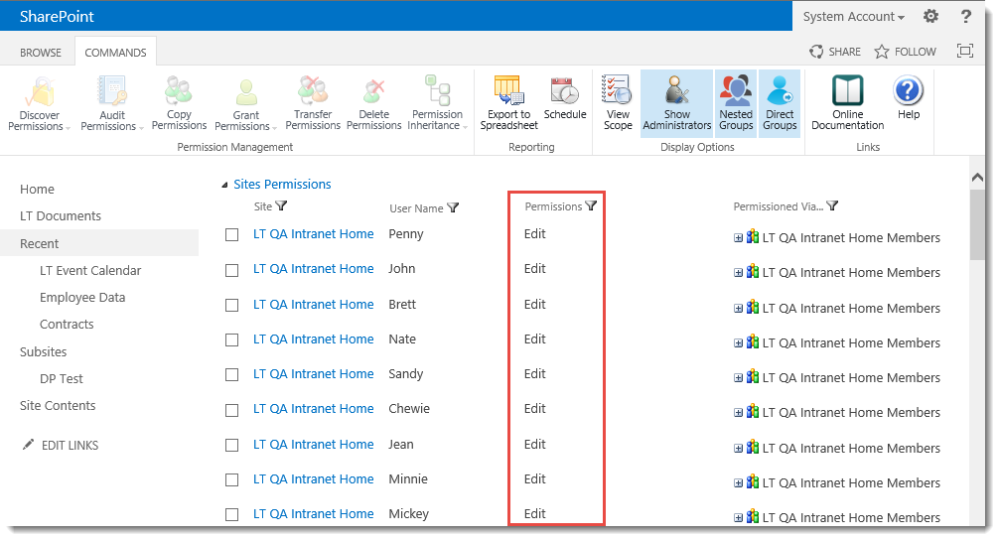Expand the Members group in Brett's row
The image size is (1000, 541).
(x=738, y=309)
